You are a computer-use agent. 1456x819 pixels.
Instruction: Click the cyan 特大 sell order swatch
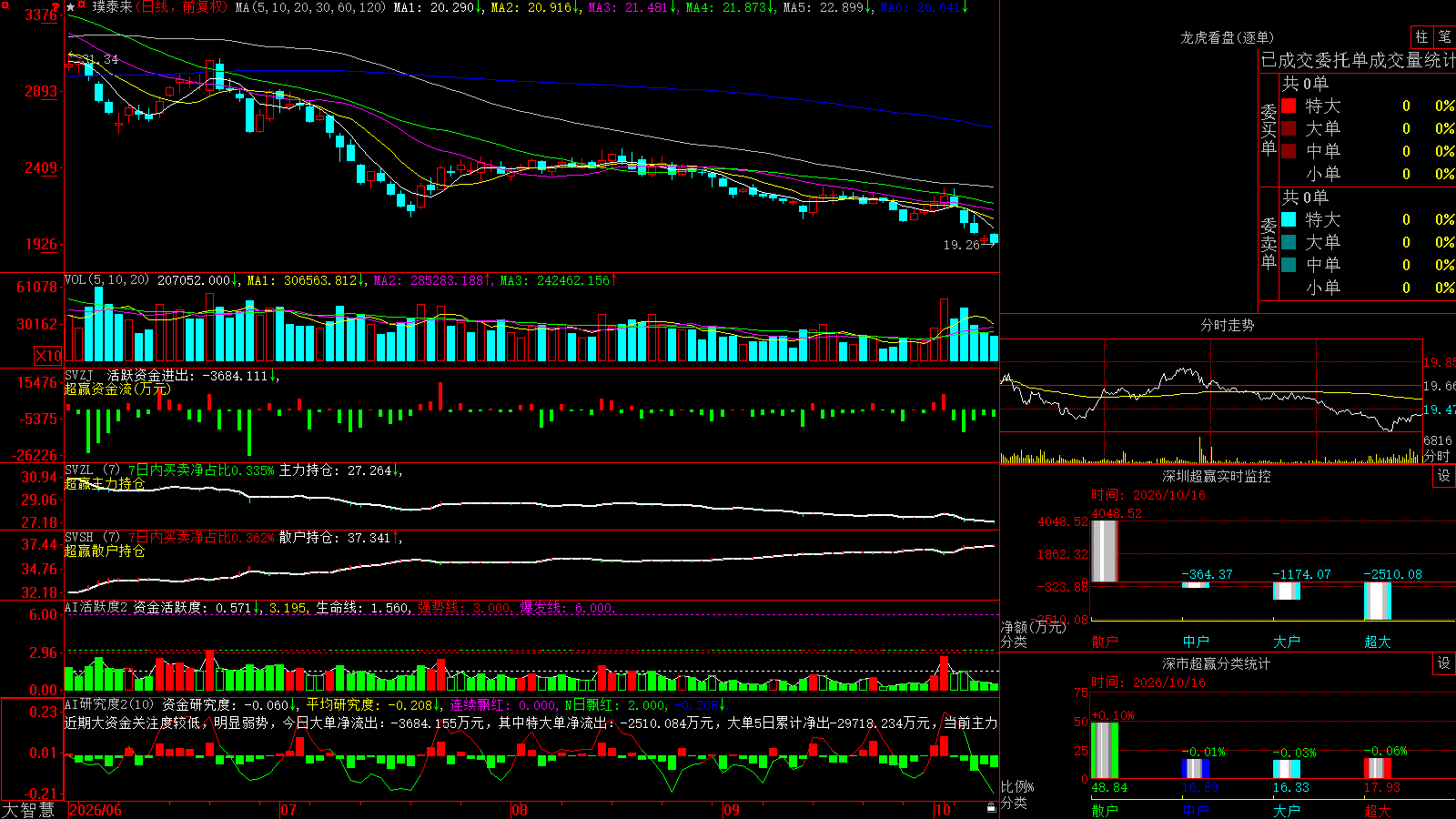(1289, 219)
